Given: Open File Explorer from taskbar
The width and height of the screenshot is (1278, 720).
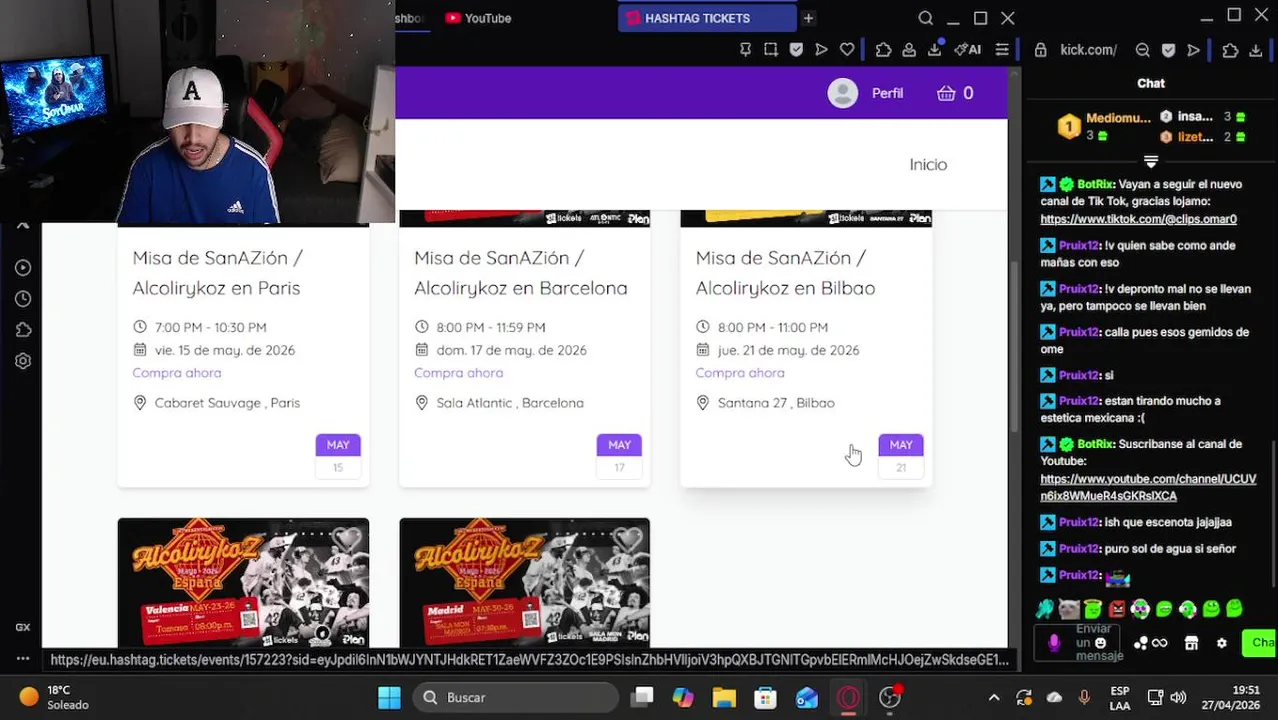Looking at the screenshot, I should 724,697.
